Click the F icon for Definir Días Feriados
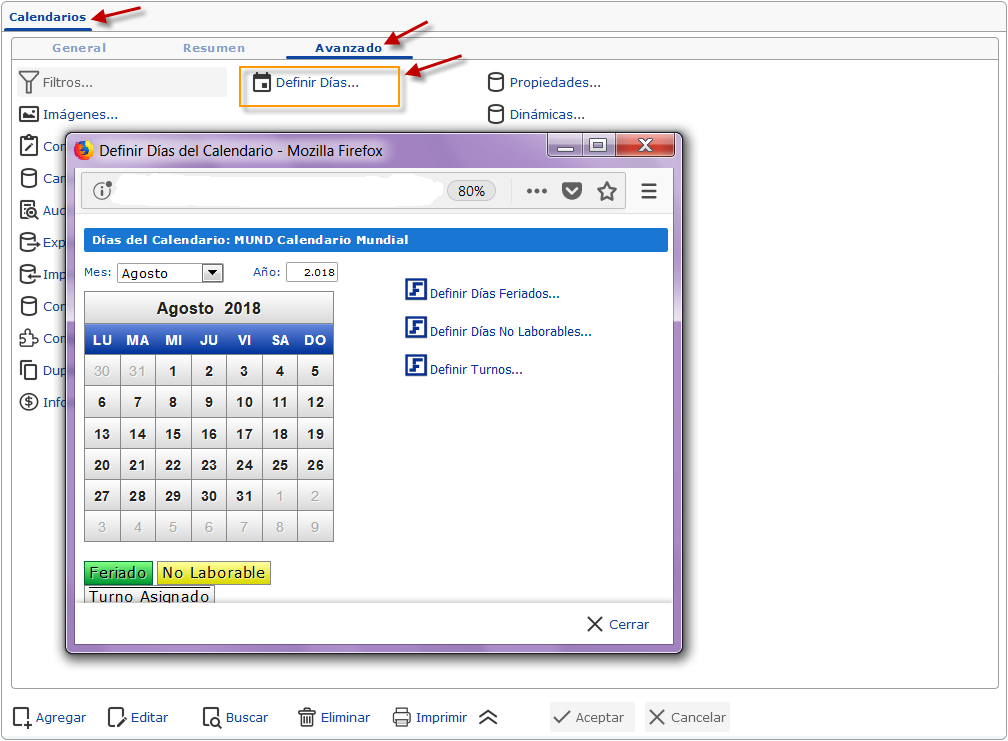1008x741 pixels. 415,289
